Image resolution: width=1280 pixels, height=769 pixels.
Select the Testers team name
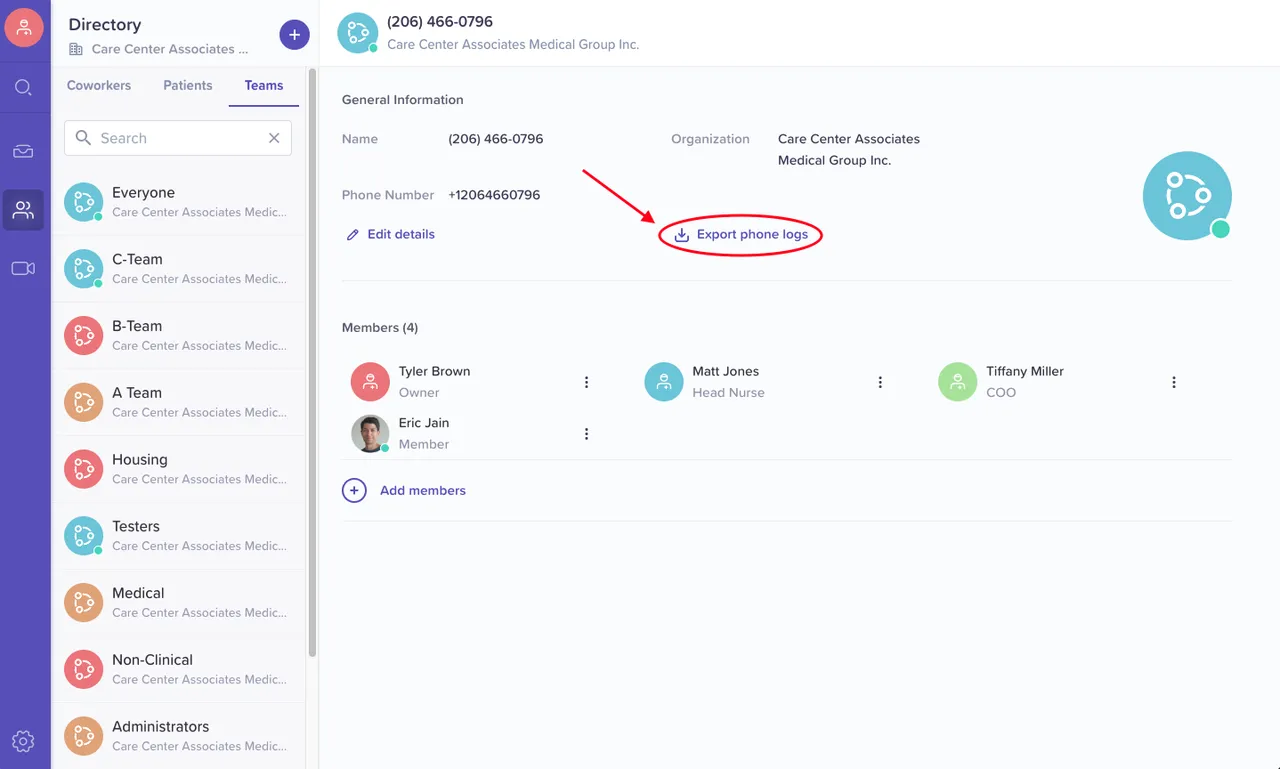click(x=136, y=526)
